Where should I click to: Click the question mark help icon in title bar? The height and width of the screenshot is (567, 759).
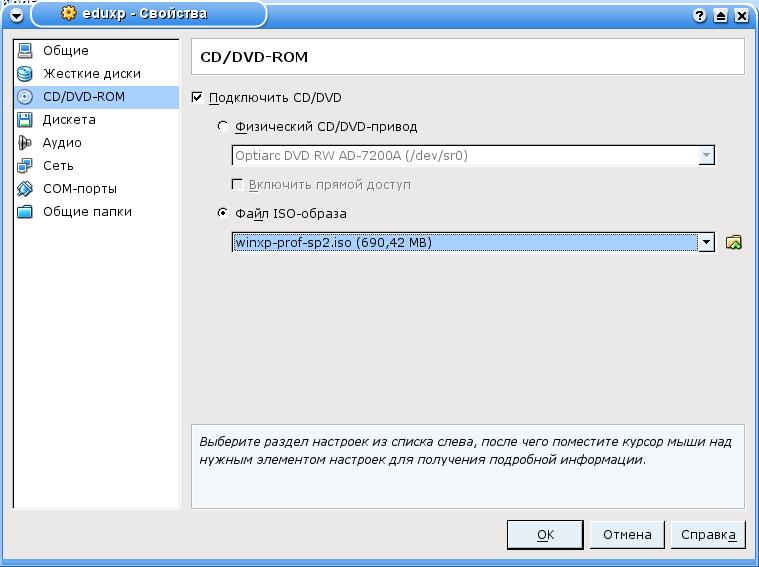pyautogui.click(x=699, y=15)
